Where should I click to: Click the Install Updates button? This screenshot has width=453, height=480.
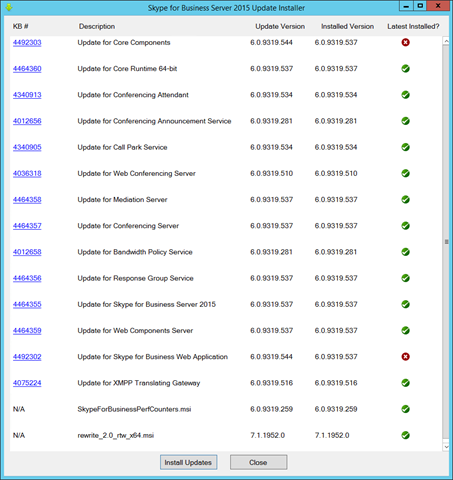click(x=188, y=462)
